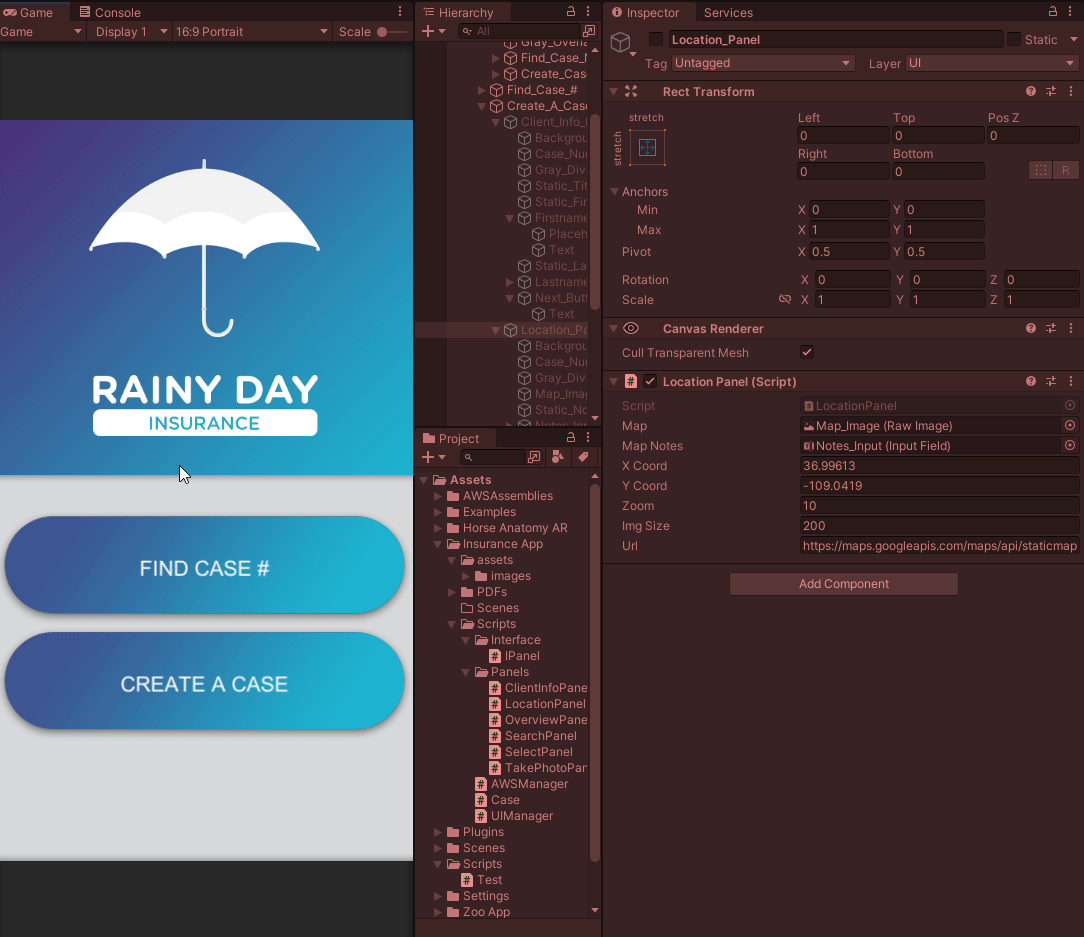Lock the Hierarchy panel

(570, 12)
